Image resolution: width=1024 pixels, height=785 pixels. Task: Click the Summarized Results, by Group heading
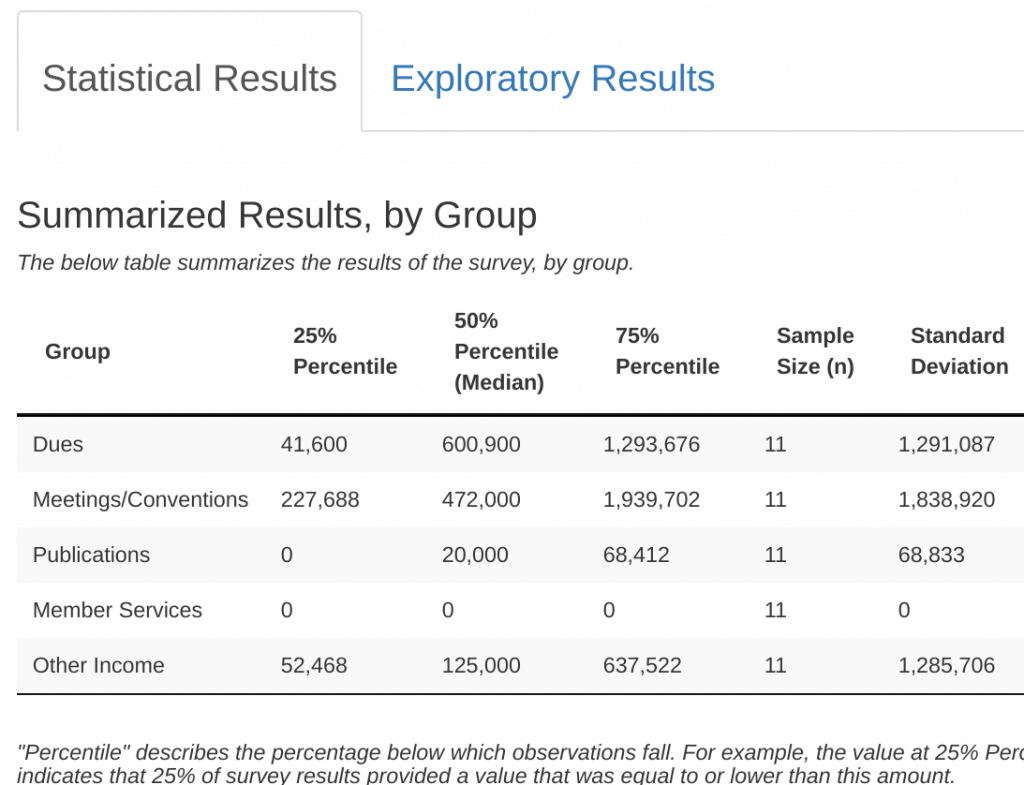point(277,215)
